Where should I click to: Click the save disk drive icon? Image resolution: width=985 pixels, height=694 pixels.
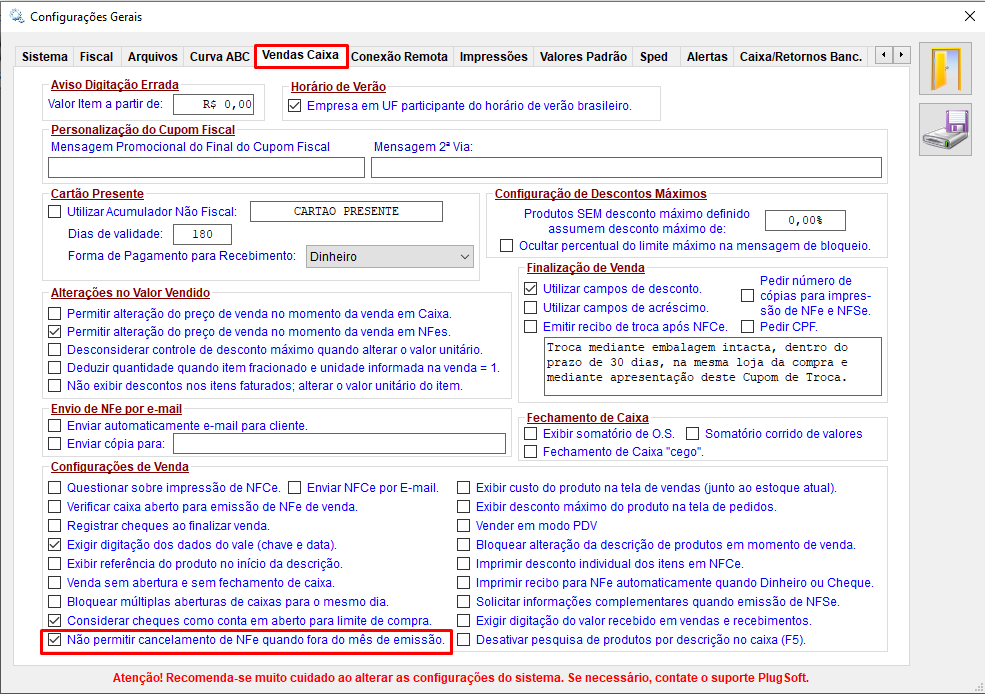coord(945,130)
